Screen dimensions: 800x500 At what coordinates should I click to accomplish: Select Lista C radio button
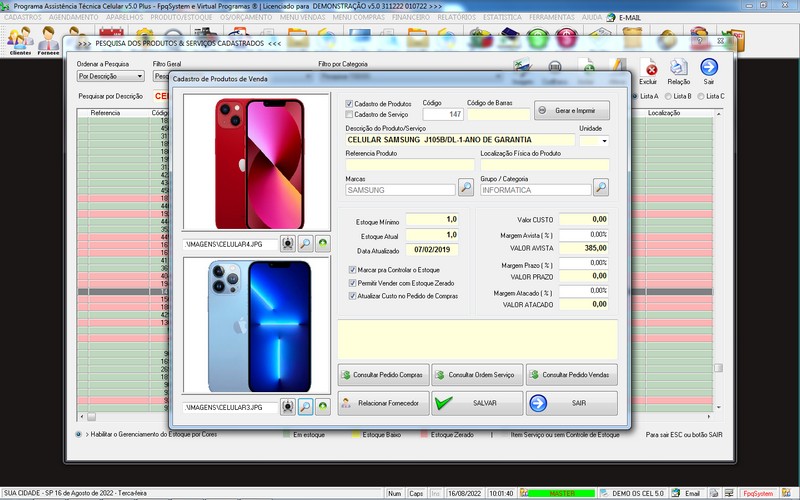701,96
